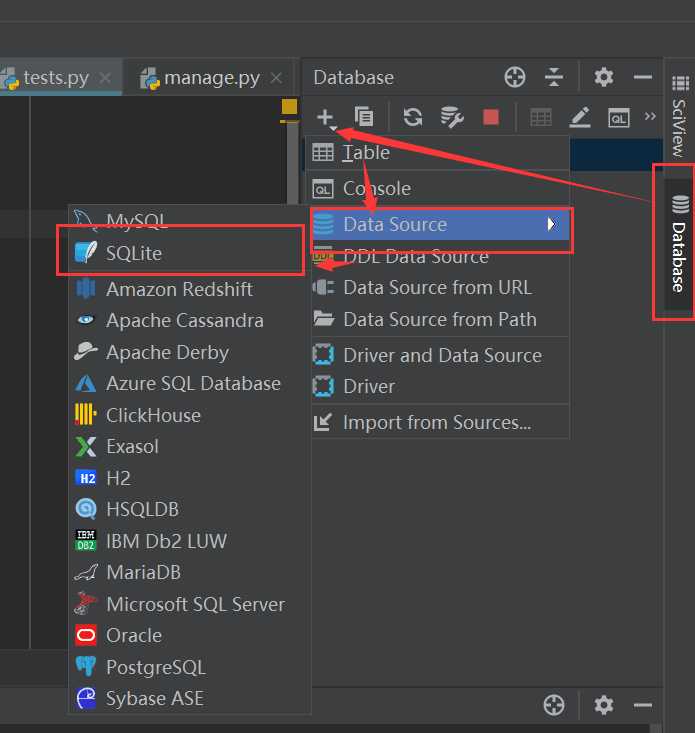Hide the bottom panel with minus icon
The image size is (695, 733).
pyautogui.click(x=643, y=704)
